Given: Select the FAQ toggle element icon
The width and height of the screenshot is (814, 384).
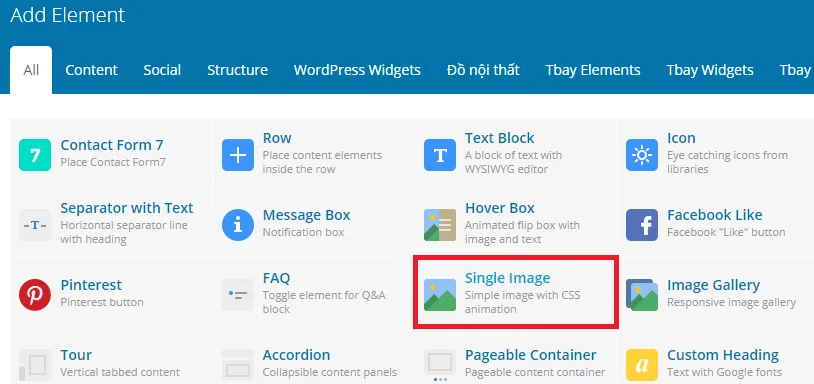Looking at the screenshot, I should pyautogui.click(x=238, y=295).
